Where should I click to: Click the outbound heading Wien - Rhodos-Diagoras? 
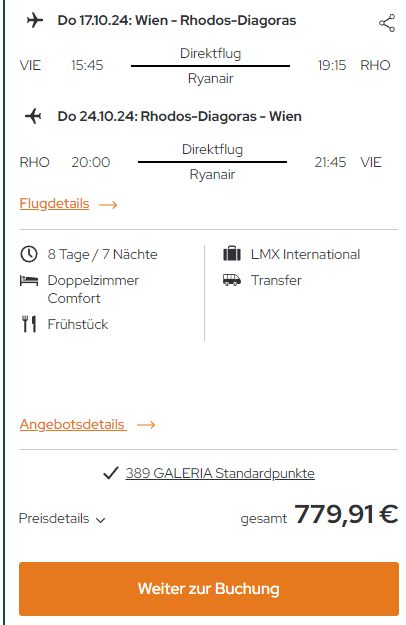point(216,20)
